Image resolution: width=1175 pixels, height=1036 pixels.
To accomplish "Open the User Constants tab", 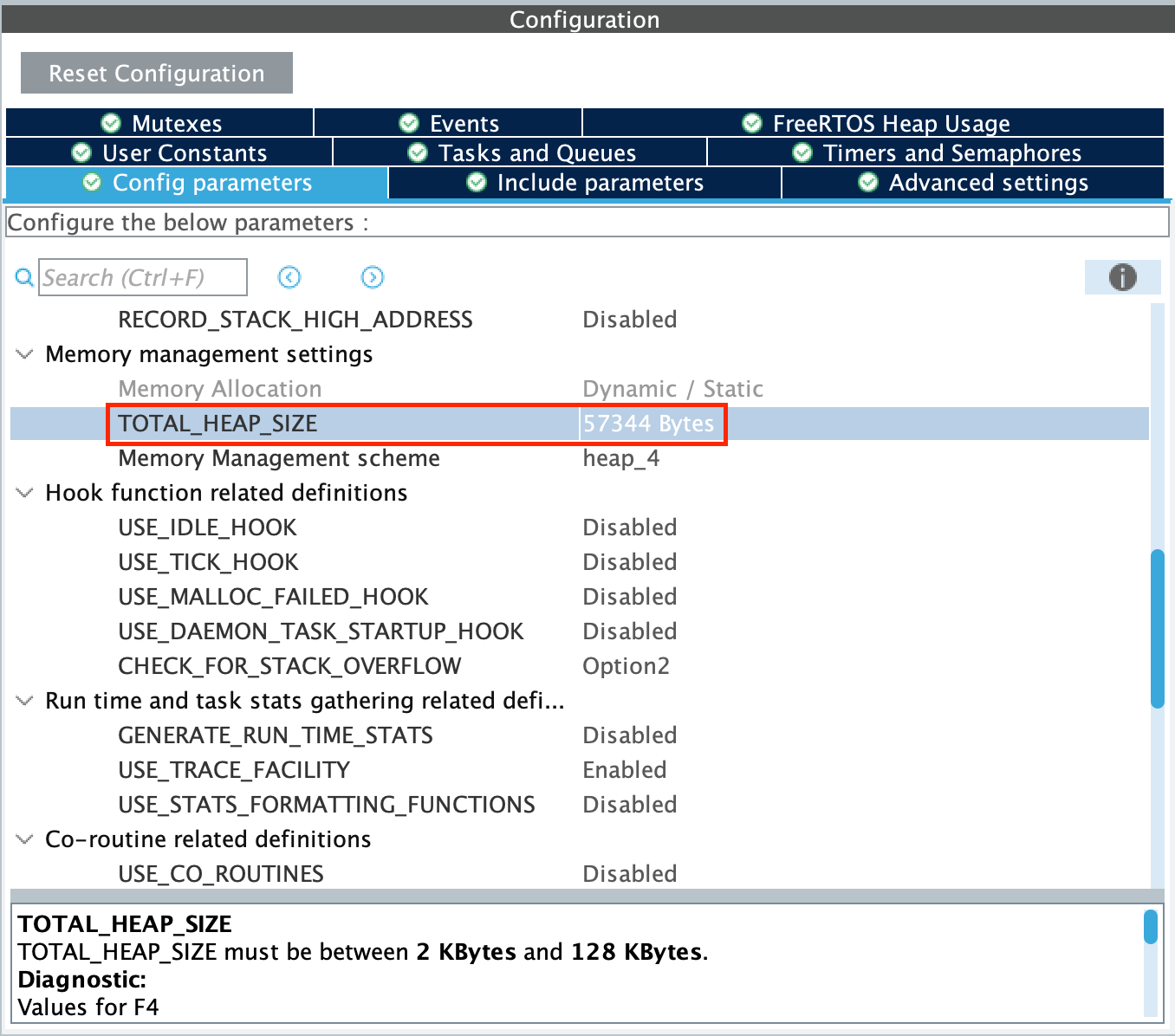I will click(169, 152).
